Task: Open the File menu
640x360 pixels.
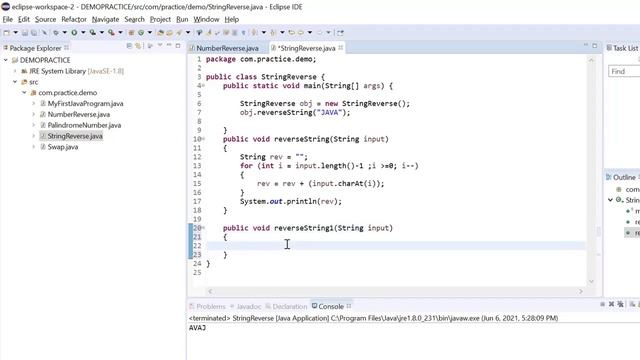Action: (8, 19)
